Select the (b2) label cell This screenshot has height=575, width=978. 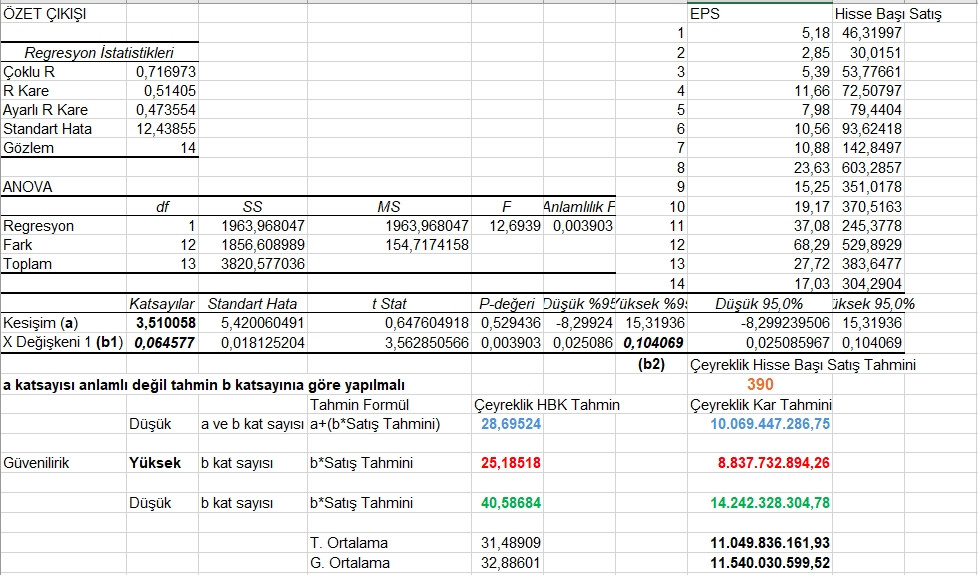[x=651, y=365]
